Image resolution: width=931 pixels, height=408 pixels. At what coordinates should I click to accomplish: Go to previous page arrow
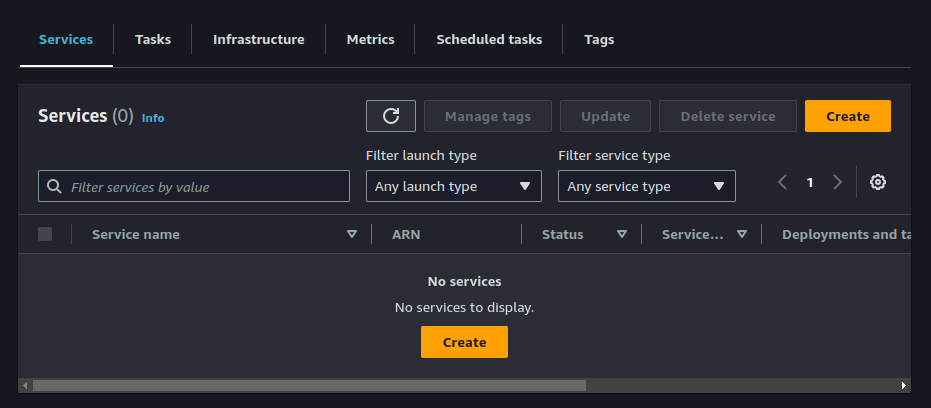(782, 182)
